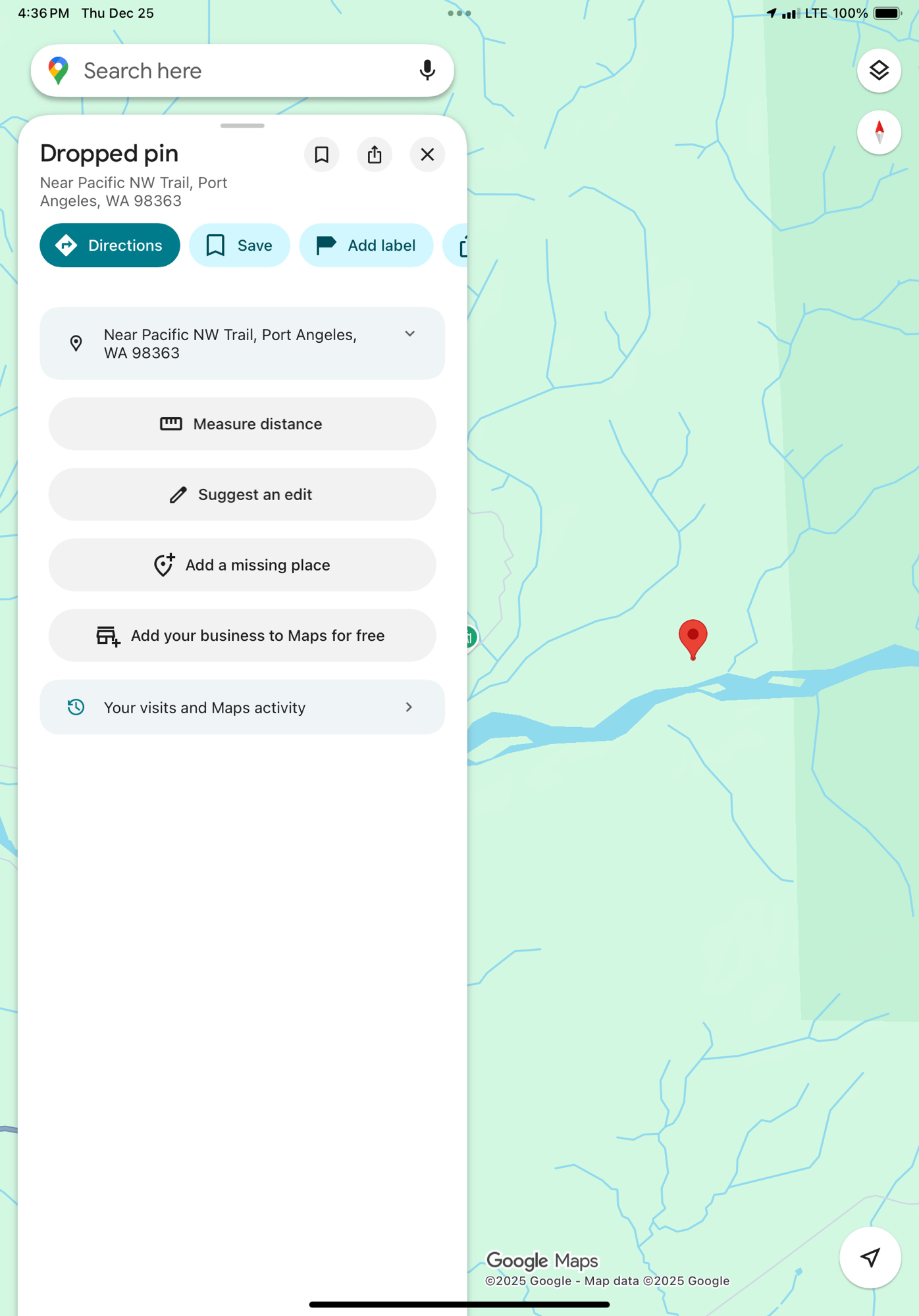Start Directions to dropped pin
The image size is (919, 1316).
coord(110,245)
